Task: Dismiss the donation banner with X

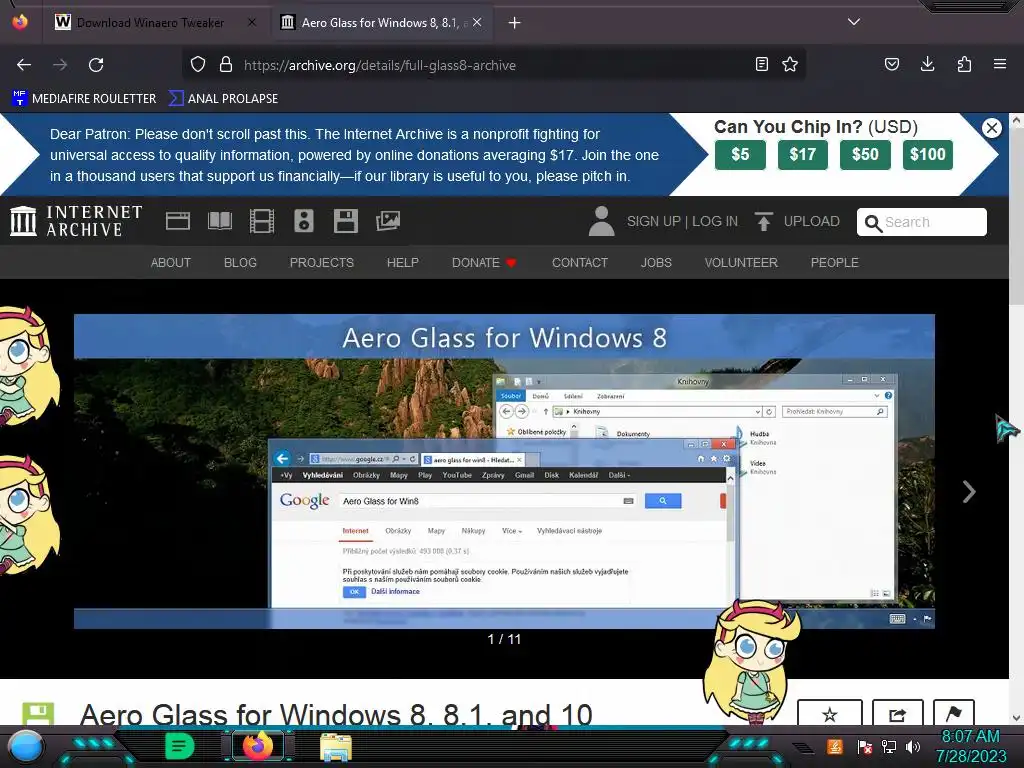Action: [991, 128]
